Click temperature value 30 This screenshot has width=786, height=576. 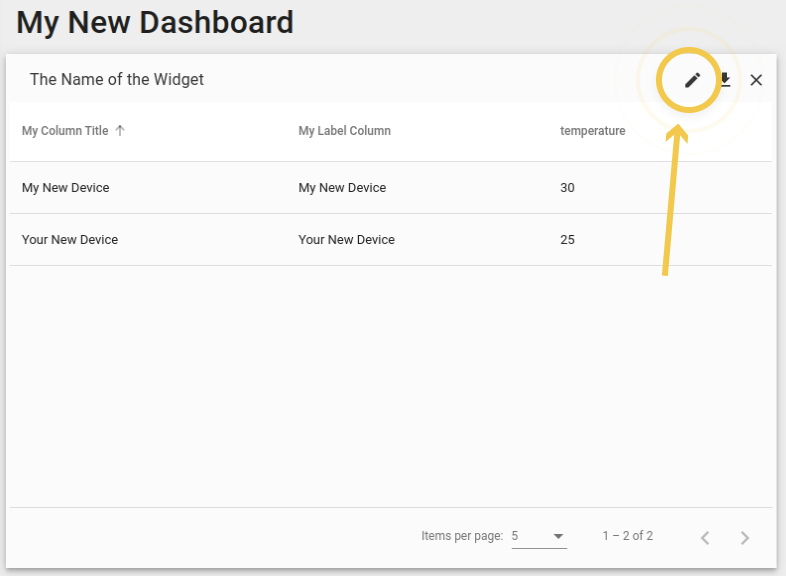[x=567, y=187]
